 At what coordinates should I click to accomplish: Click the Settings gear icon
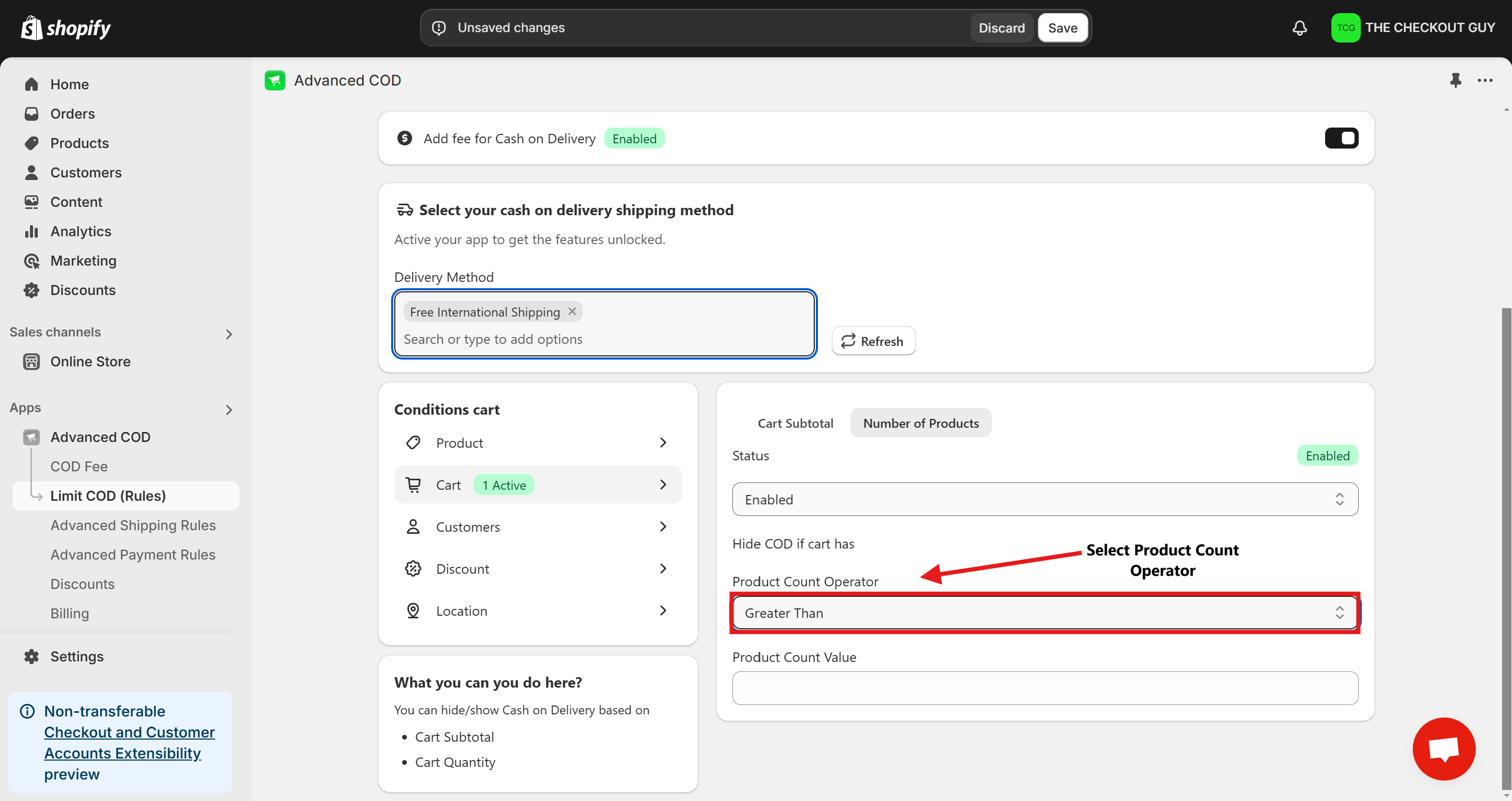tap(31, 657)
